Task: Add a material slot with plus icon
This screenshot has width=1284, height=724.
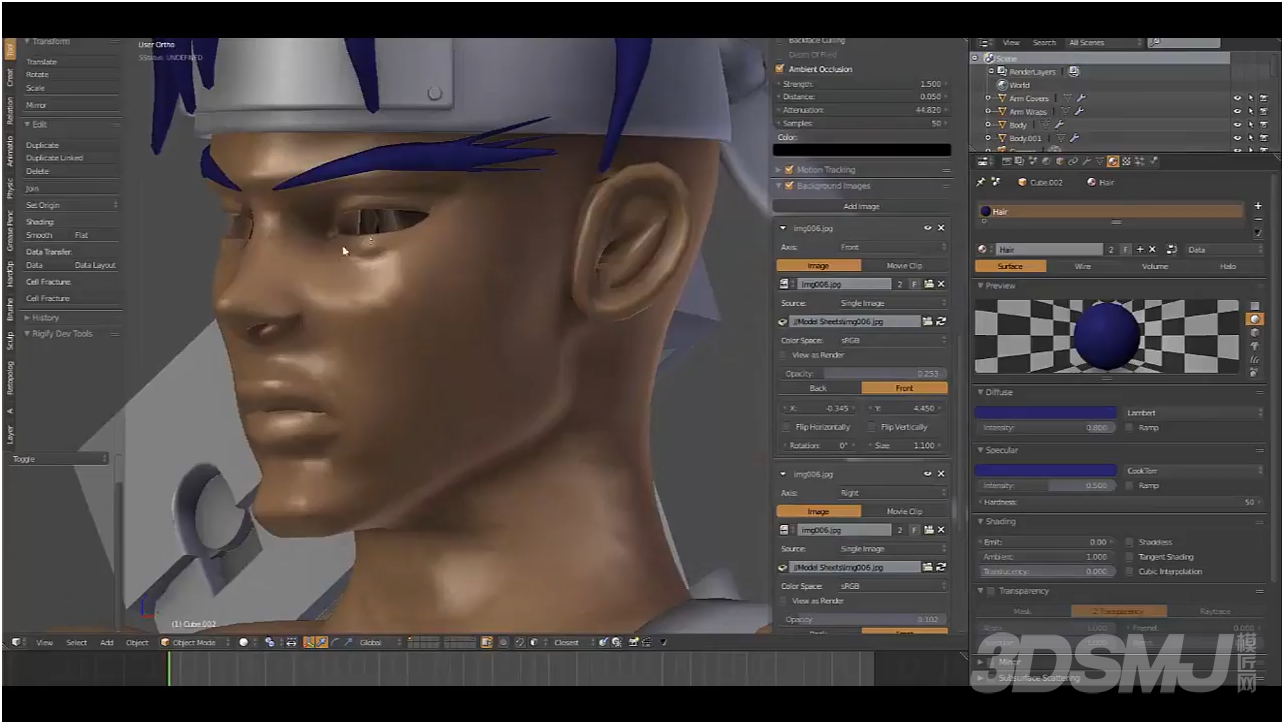Action: [x=1258, y=206]
